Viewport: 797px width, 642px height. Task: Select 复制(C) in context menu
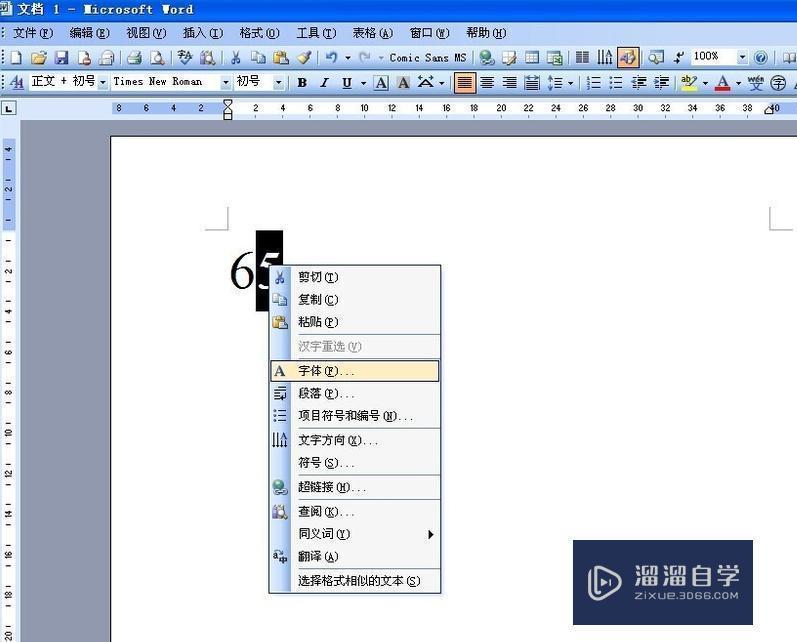(x=355, y=299)
